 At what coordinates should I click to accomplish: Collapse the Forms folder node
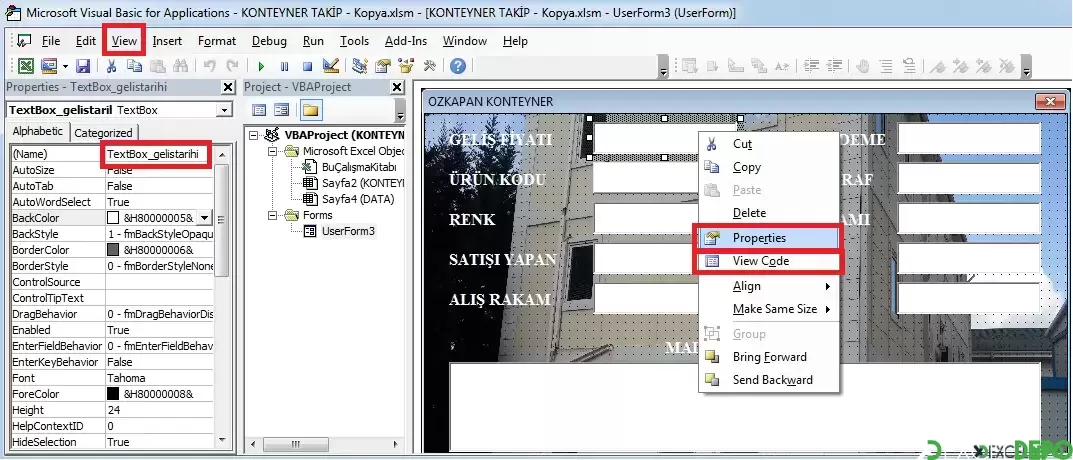point(272,215)
